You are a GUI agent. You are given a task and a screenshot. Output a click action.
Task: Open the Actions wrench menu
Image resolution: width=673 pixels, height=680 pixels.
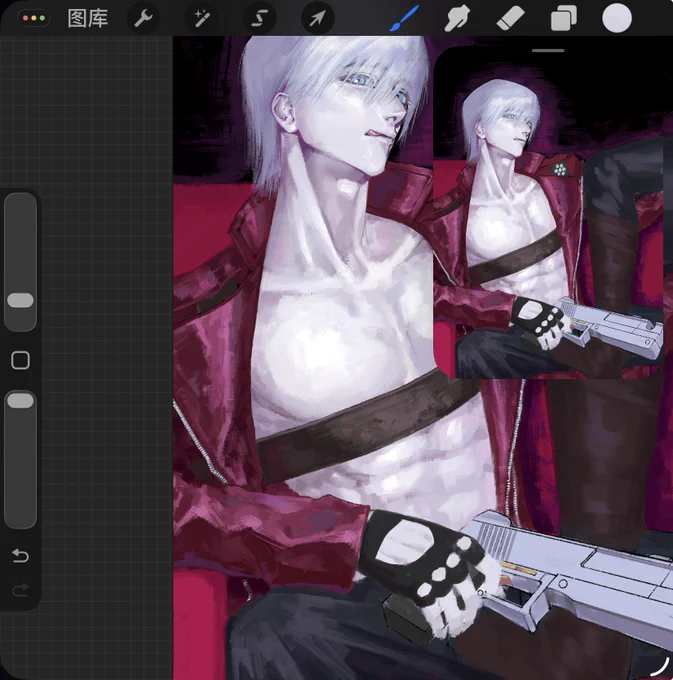(143, 19)
